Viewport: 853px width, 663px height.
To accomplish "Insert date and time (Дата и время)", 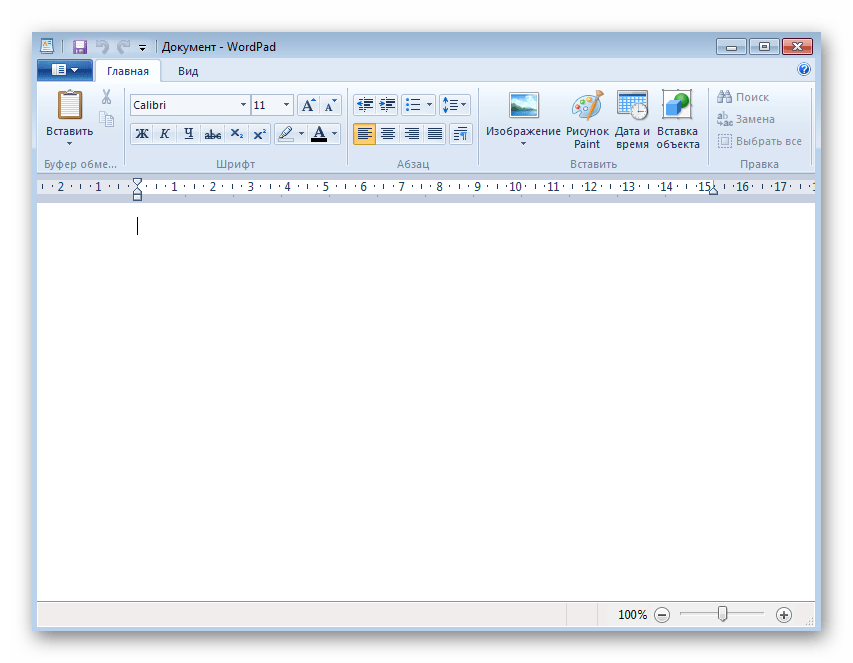I will point(632,119).
